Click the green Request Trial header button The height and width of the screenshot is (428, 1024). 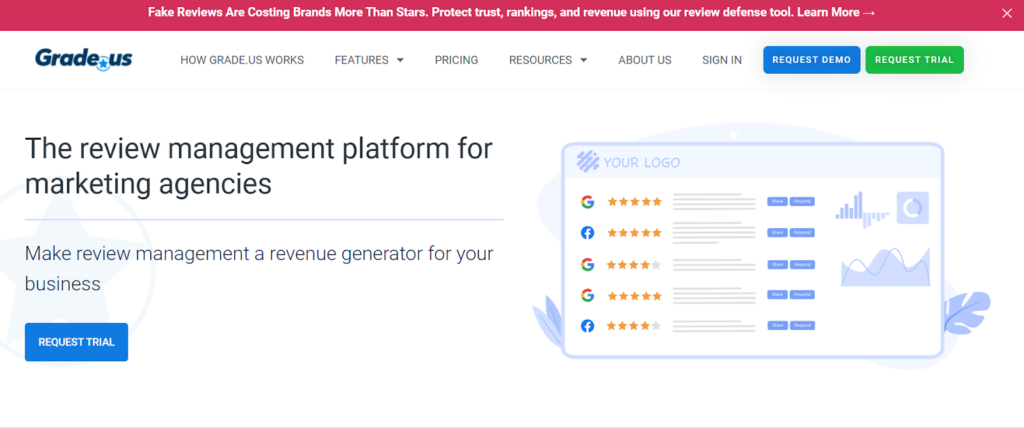[914, 60]
